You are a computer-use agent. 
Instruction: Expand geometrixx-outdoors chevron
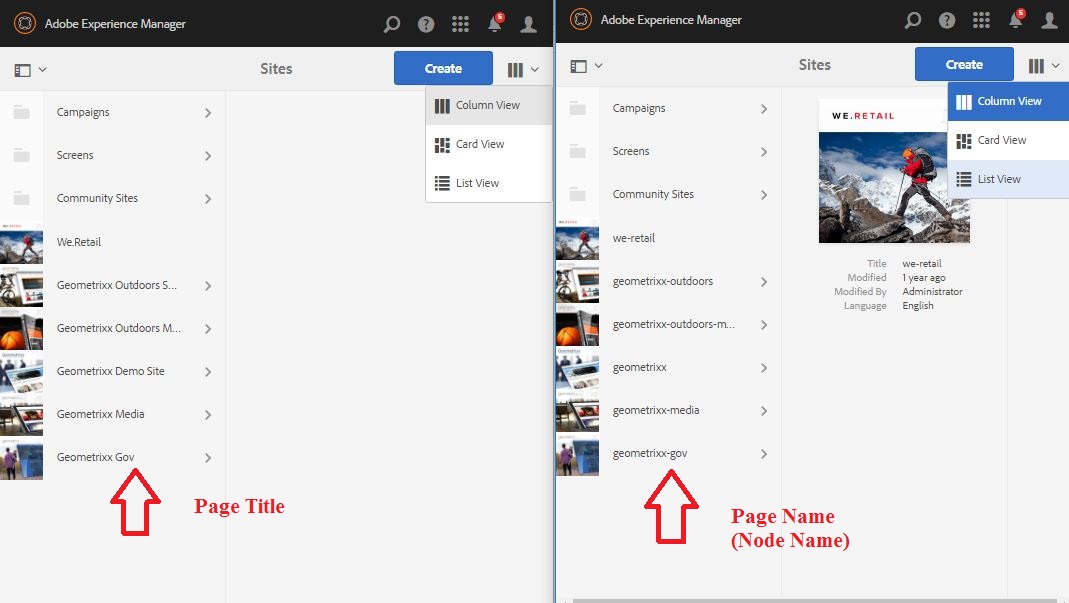click(764, 281)
